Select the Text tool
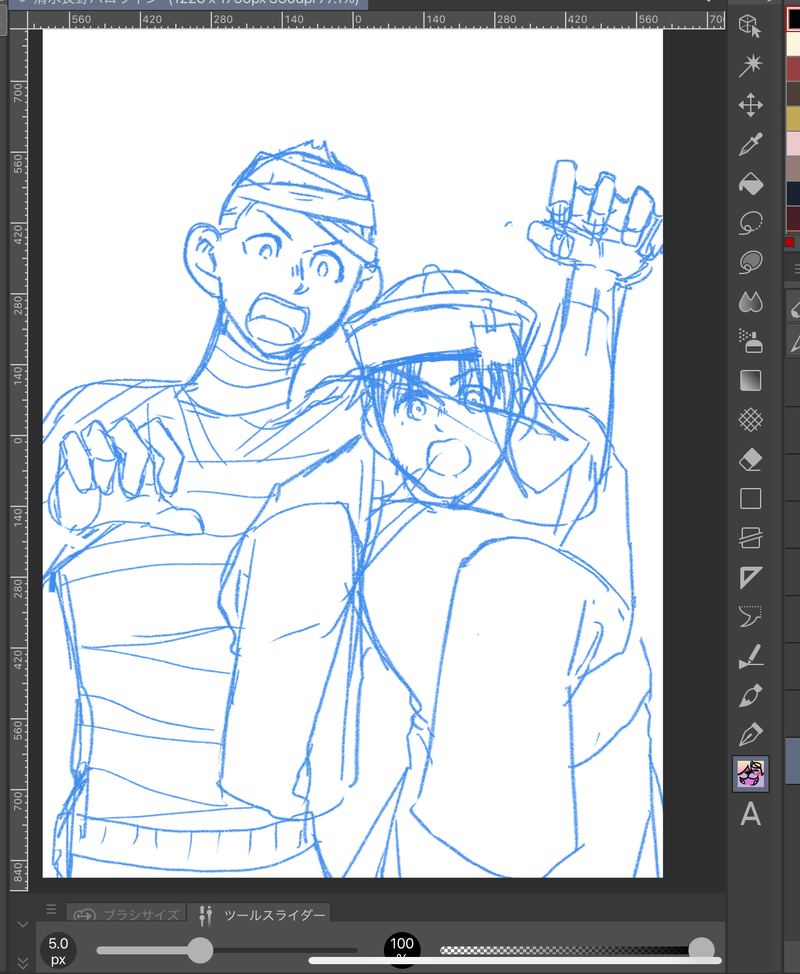The width and height of the screenshot is (800, 974). 750,814
